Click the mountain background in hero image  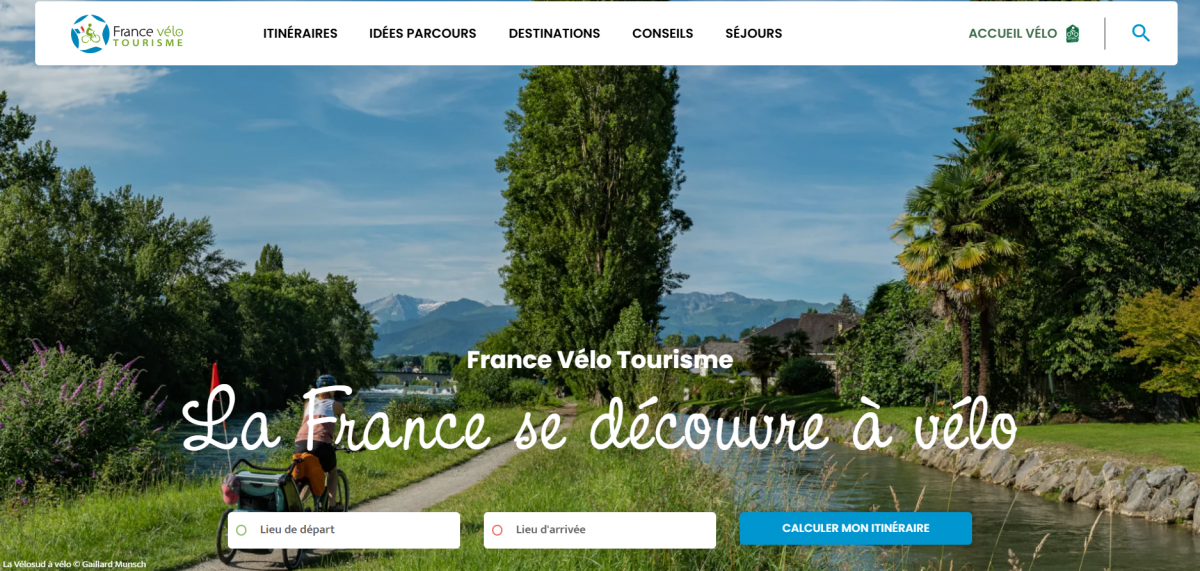point(600,317)
